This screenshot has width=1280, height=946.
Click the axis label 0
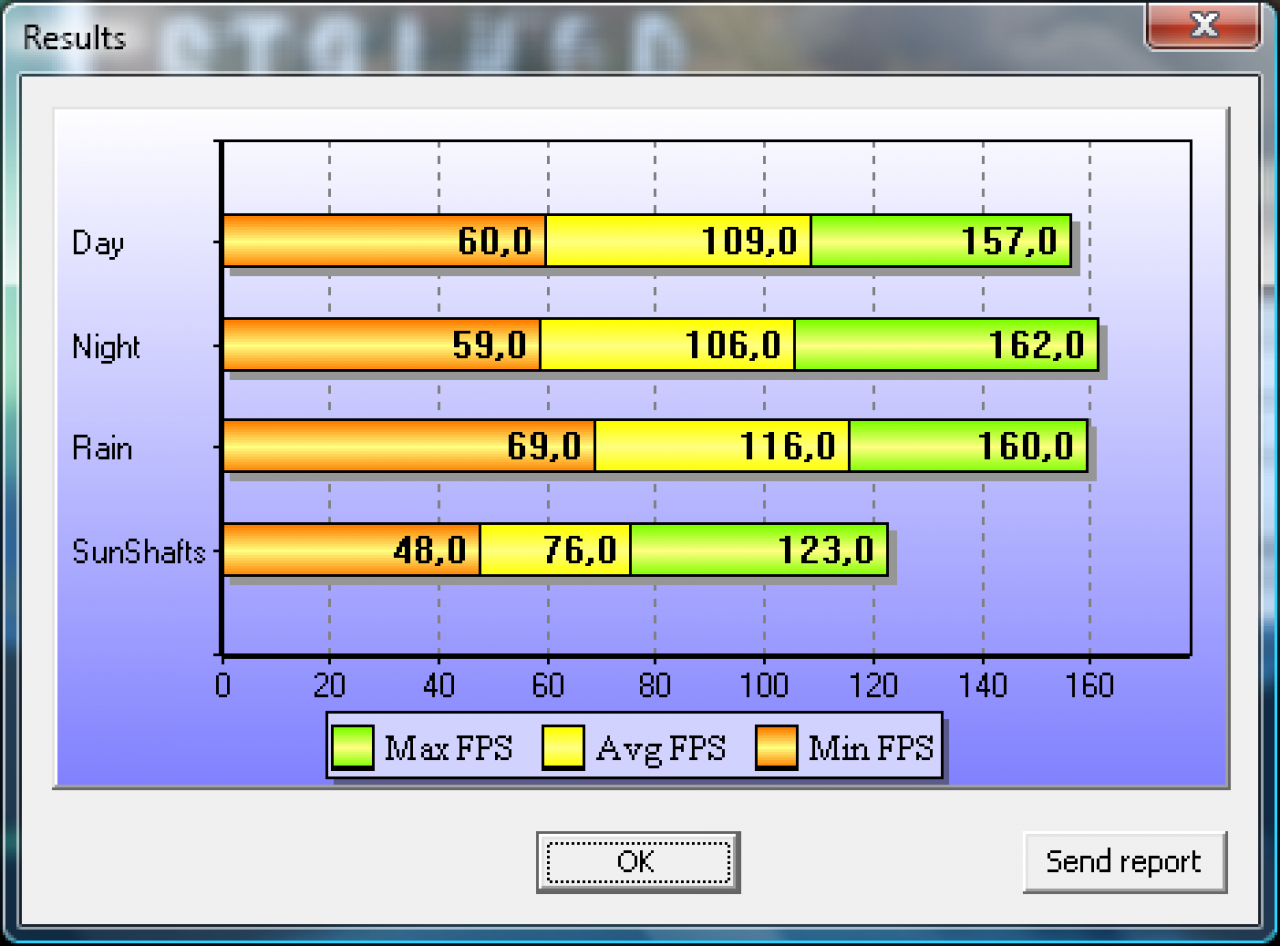(222, 686)
